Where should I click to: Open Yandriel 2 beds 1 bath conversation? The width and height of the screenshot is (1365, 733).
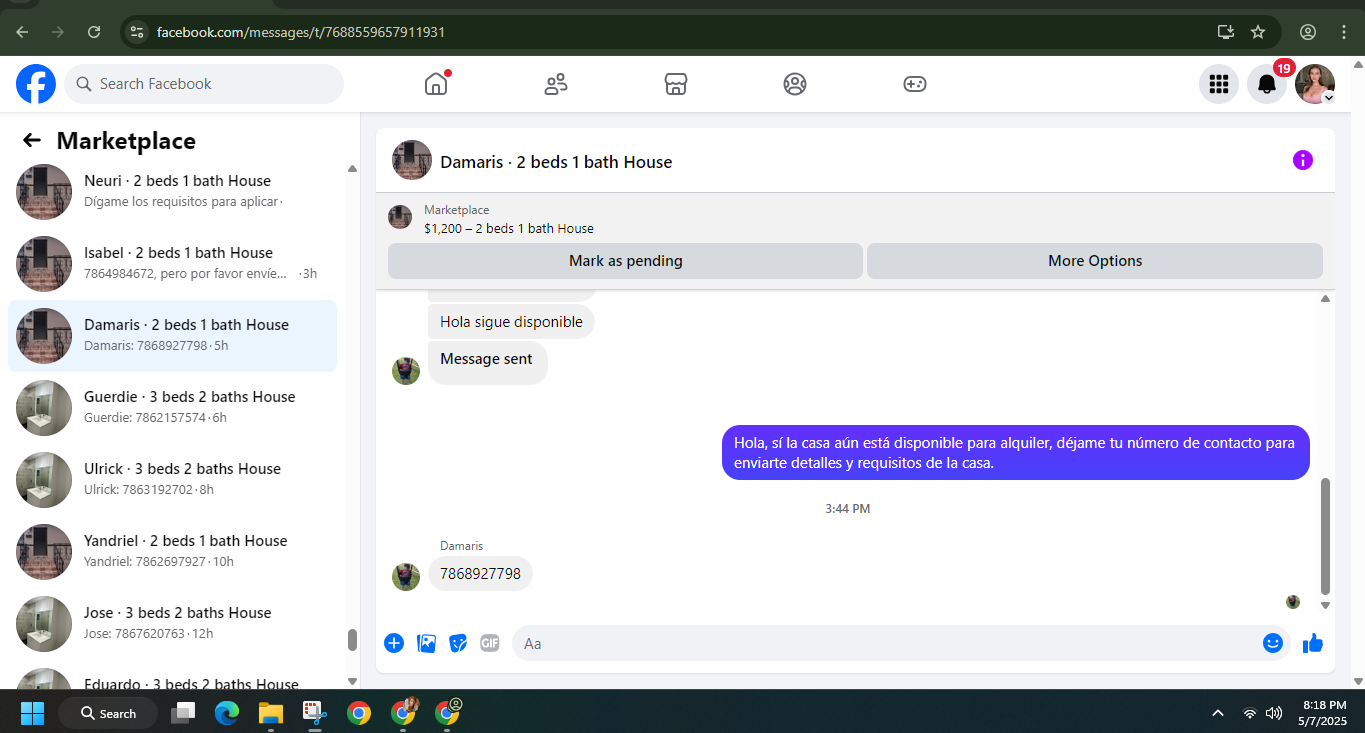pos(172,551)
